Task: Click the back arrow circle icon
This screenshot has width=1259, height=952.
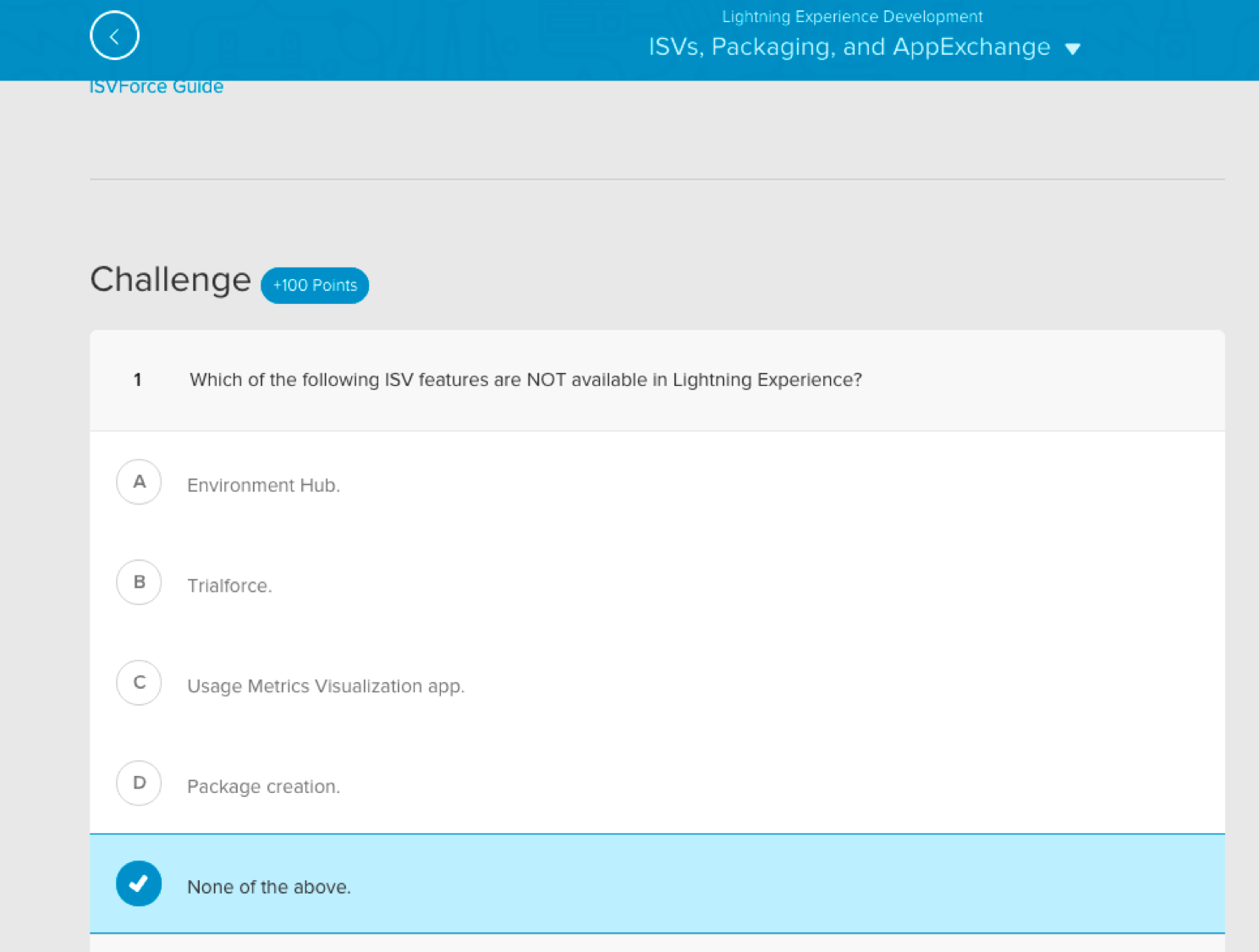Action: click(114, 36)
